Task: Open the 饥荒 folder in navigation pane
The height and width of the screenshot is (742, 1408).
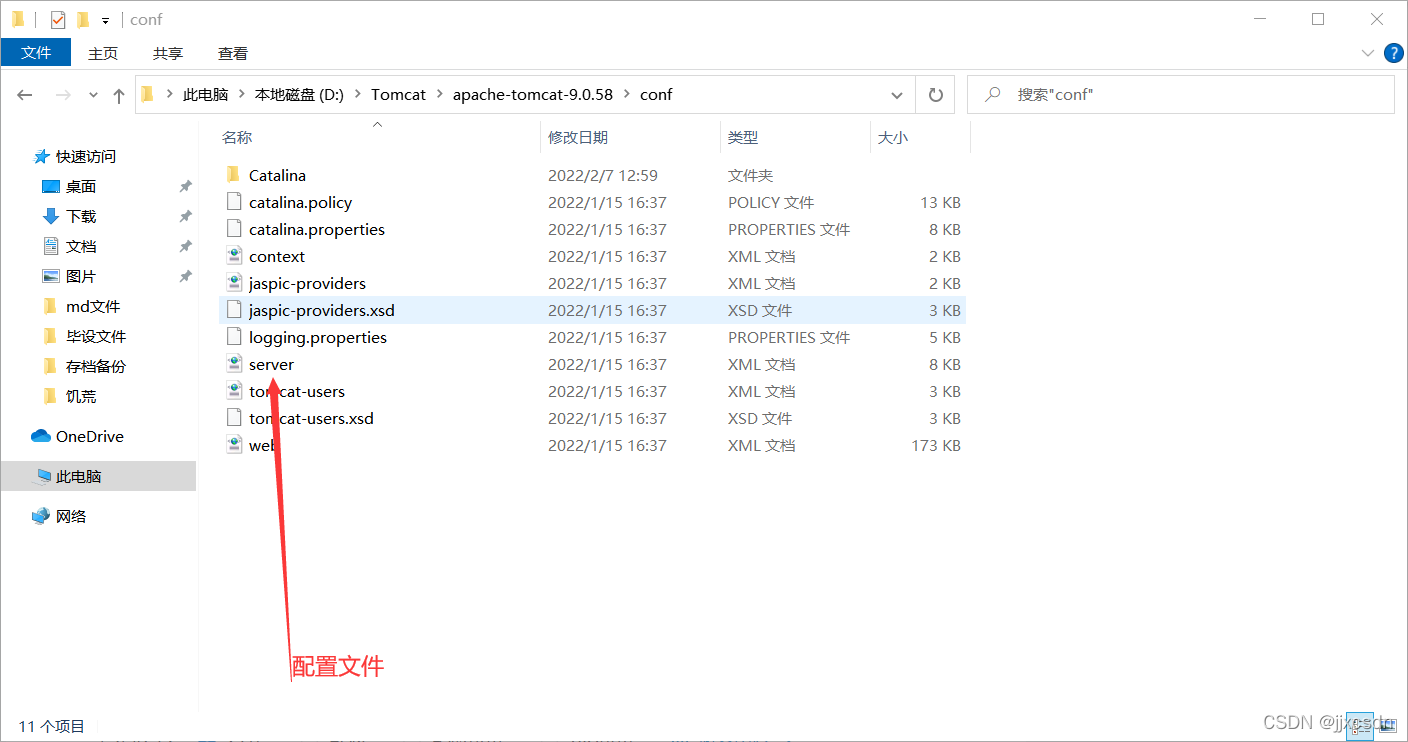Action: [x=81, y=396]
